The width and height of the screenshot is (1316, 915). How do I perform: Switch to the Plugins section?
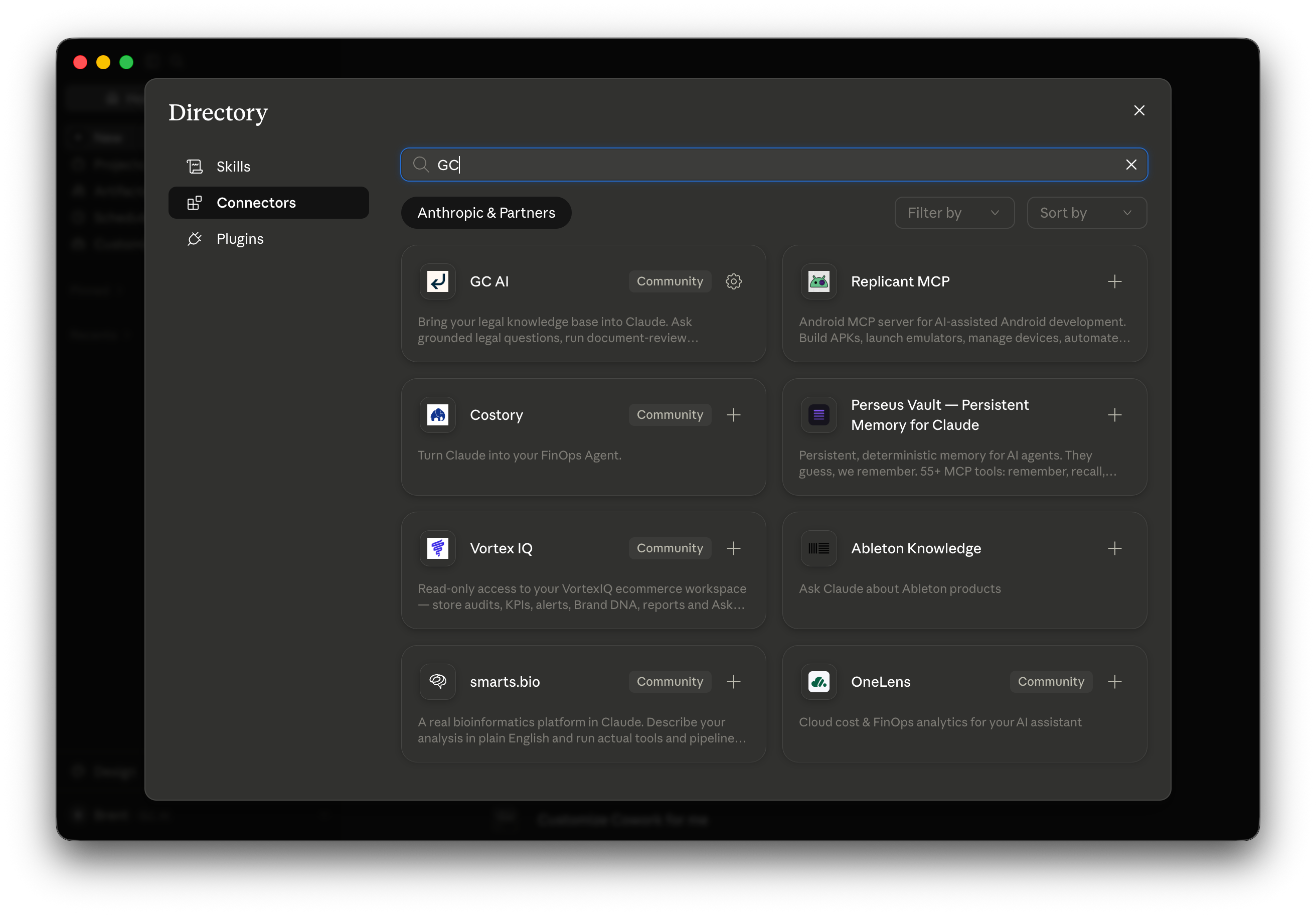point(269,239)
